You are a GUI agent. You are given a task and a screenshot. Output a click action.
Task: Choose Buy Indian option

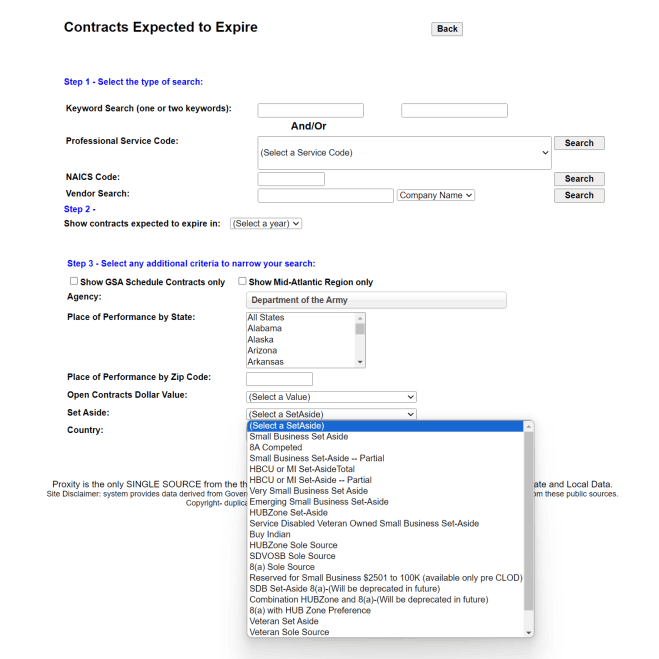[x=385, y=535]
